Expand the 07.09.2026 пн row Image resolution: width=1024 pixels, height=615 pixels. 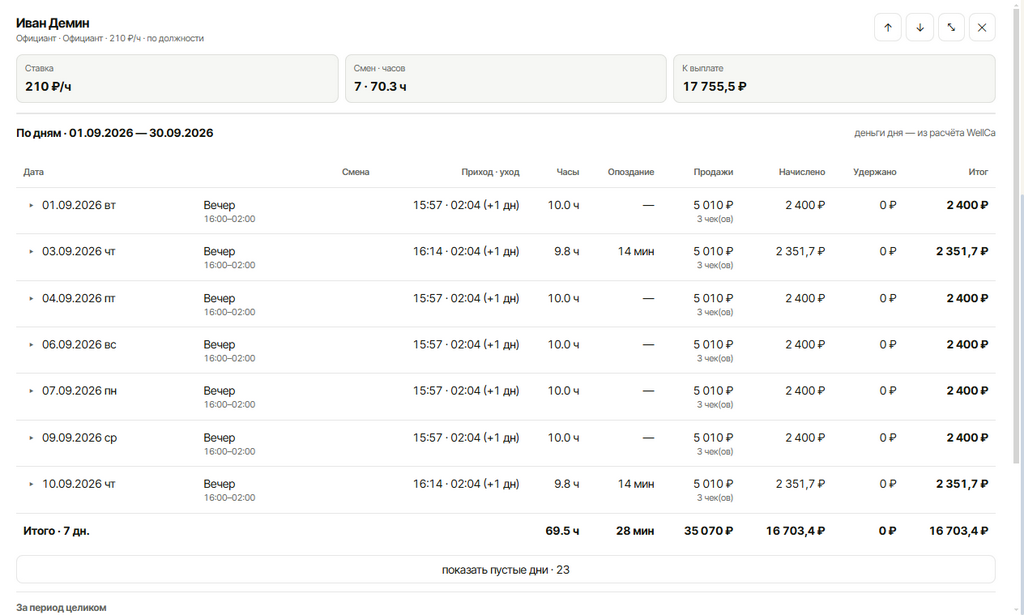click(x=31, y=392)
